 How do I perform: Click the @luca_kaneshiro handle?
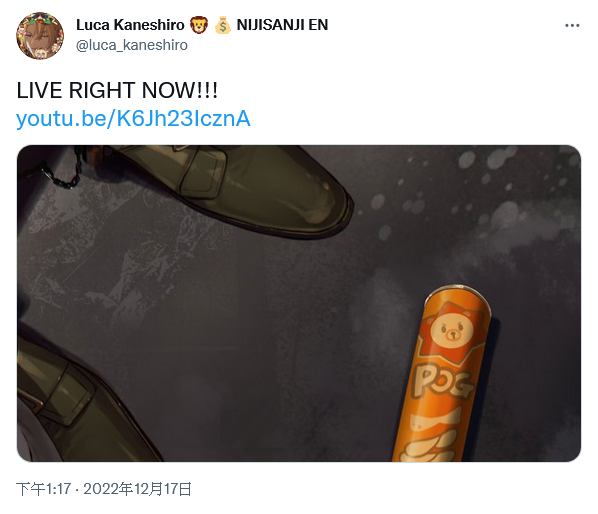(132, 45)
